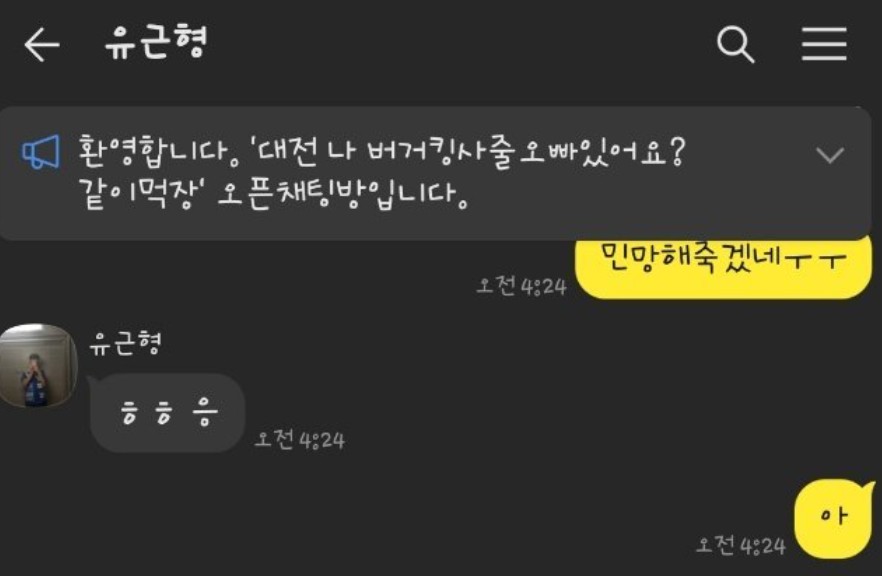
Task: Tap the 유근형 chat room title
Action: (156, 42)
